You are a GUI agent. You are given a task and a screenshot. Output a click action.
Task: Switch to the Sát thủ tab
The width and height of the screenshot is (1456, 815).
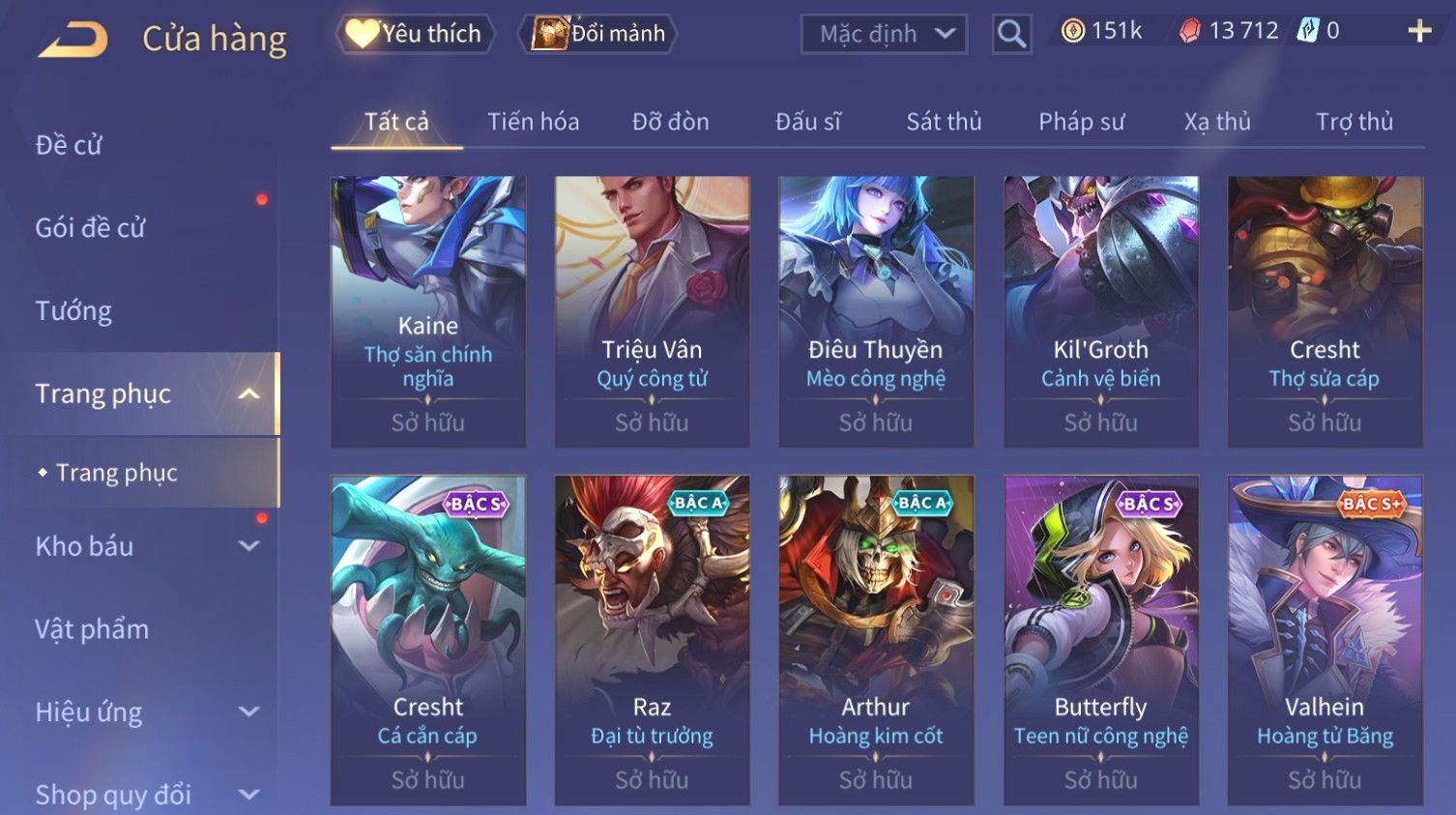click(x=944, y=122)
